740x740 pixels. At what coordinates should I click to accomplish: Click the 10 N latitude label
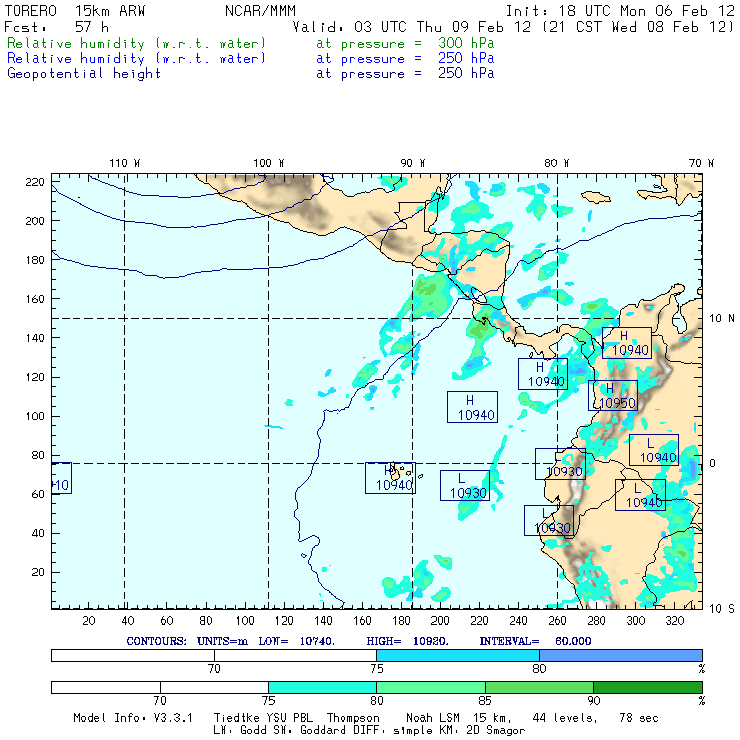(x=722, y=318)
